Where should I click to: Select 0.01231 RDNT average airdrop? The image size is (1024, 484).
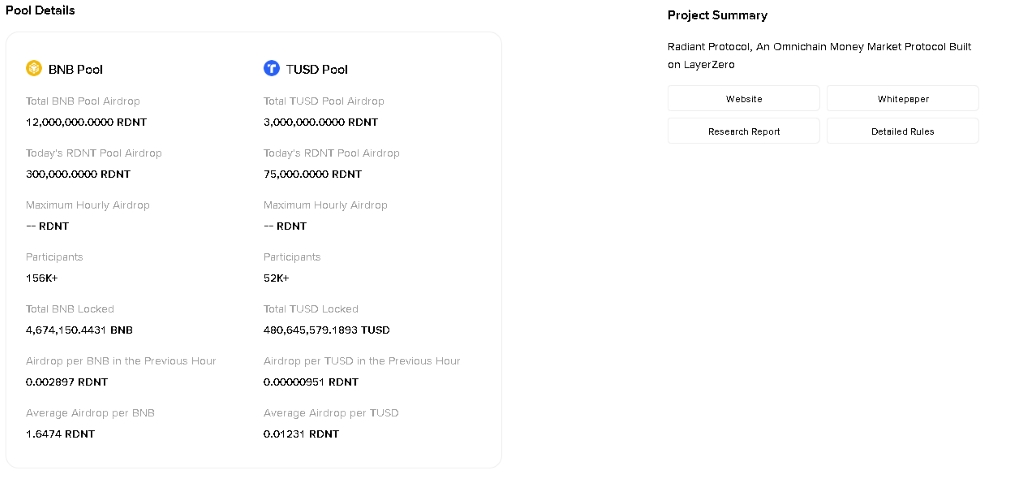(301, 434)
